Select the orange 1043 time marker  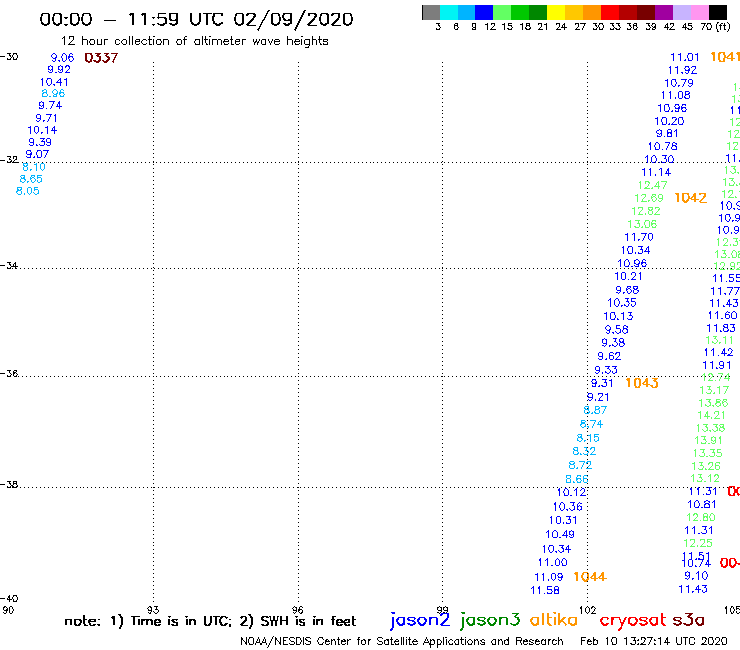(641, 383)
